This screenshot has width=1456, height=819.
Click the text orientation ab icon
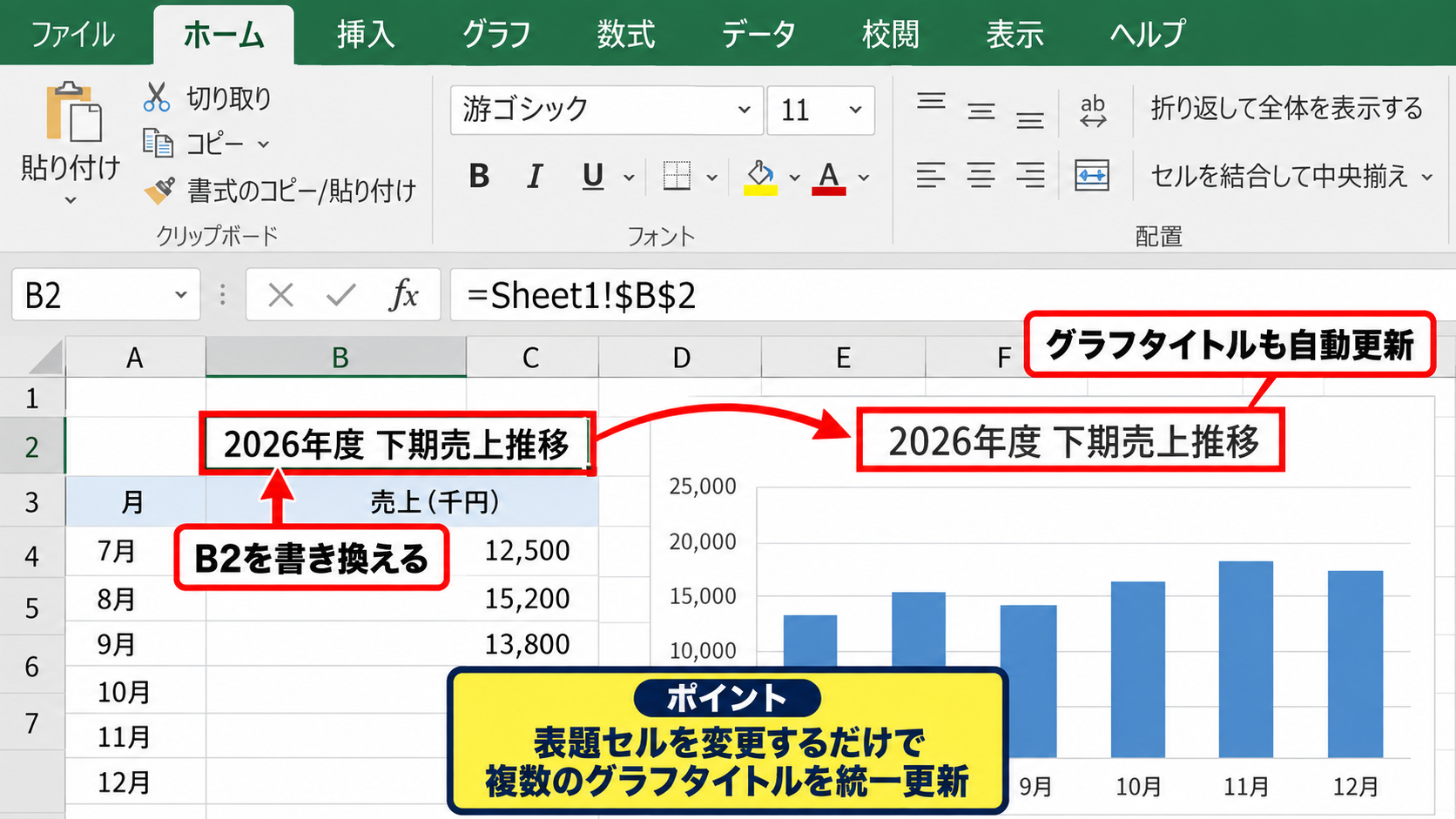point(1093,111)
